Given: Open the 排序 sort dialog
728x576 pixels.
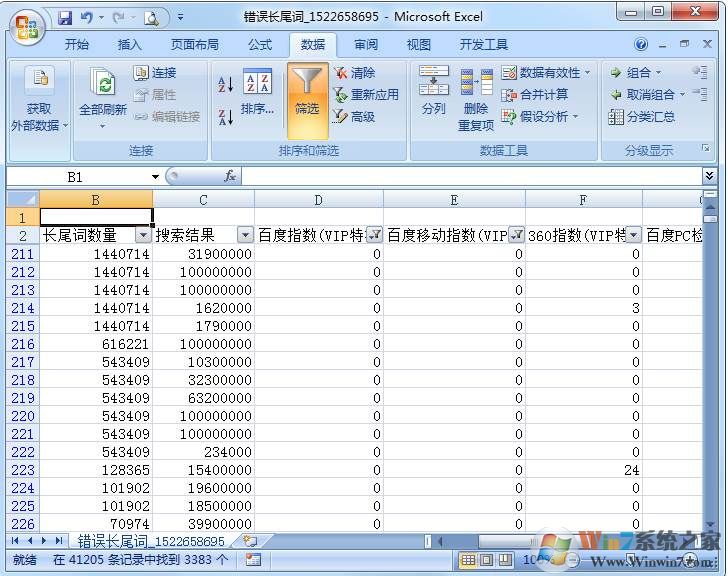Looking at the screenshot, I should [257, 94].
